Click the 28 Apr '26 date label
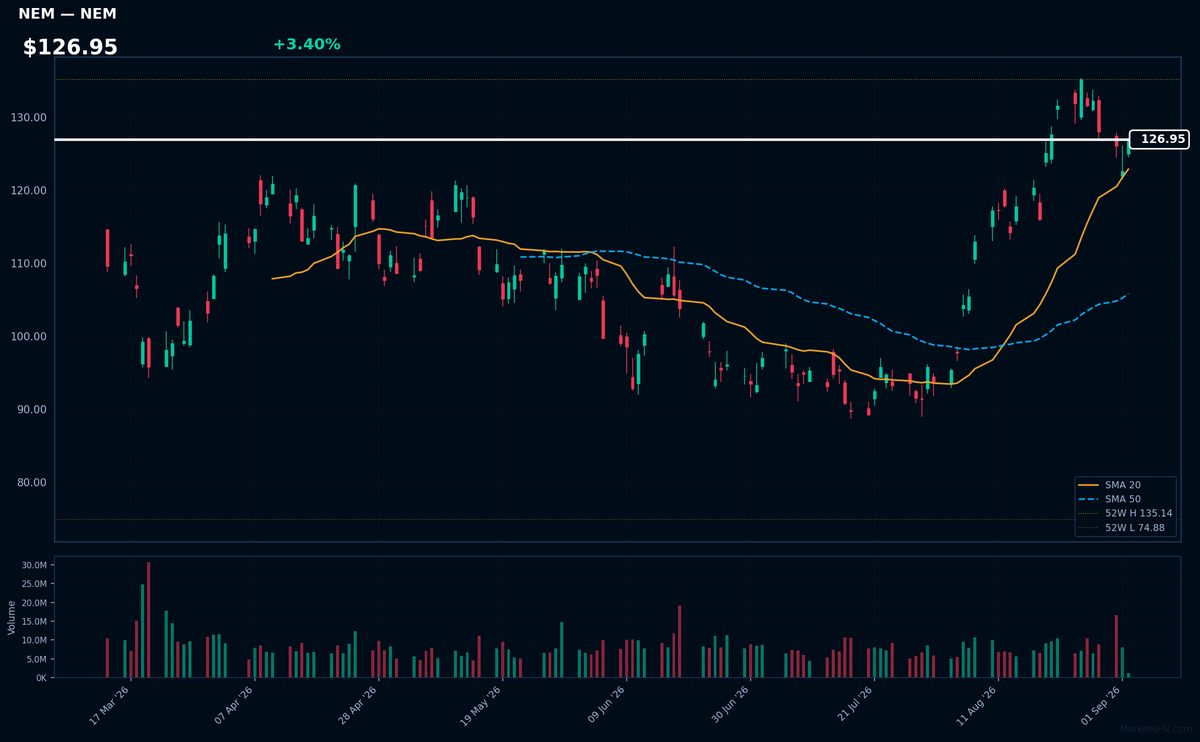Viewport: 1200px width, 742px height. pos(358,706)
